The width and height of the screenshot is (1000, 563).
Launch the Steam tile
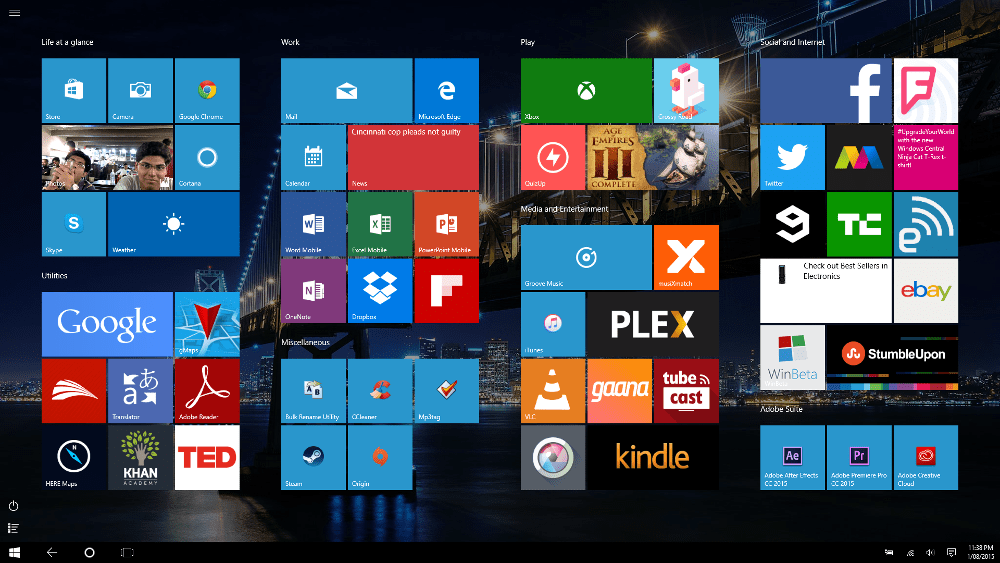click(x=313, y=458)
